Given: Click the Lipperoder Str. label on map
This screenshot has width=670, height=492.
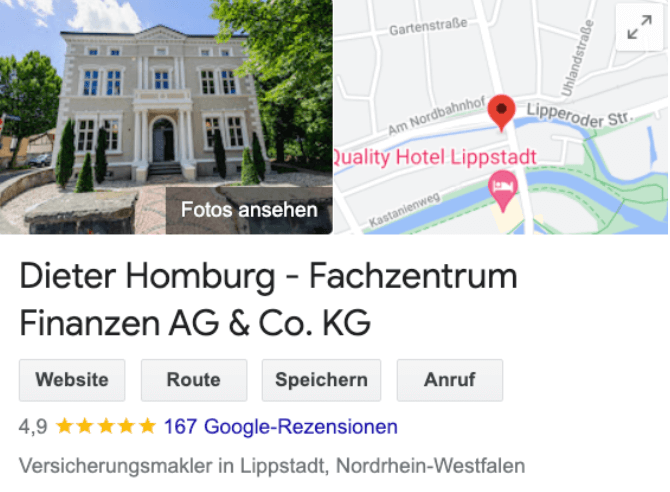Looking at the screenshot, I should coord(579,115).
